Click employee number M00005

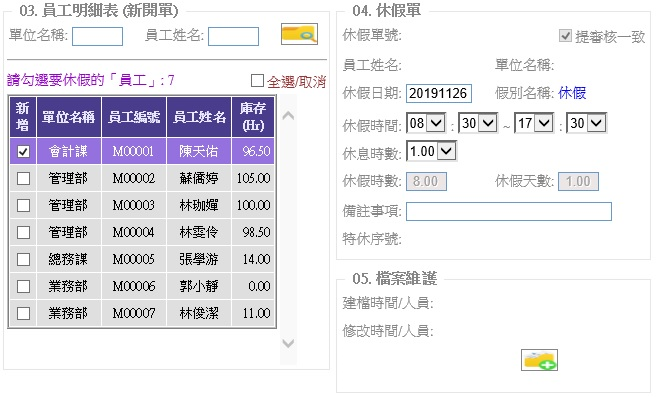click(x=133, y=259)
